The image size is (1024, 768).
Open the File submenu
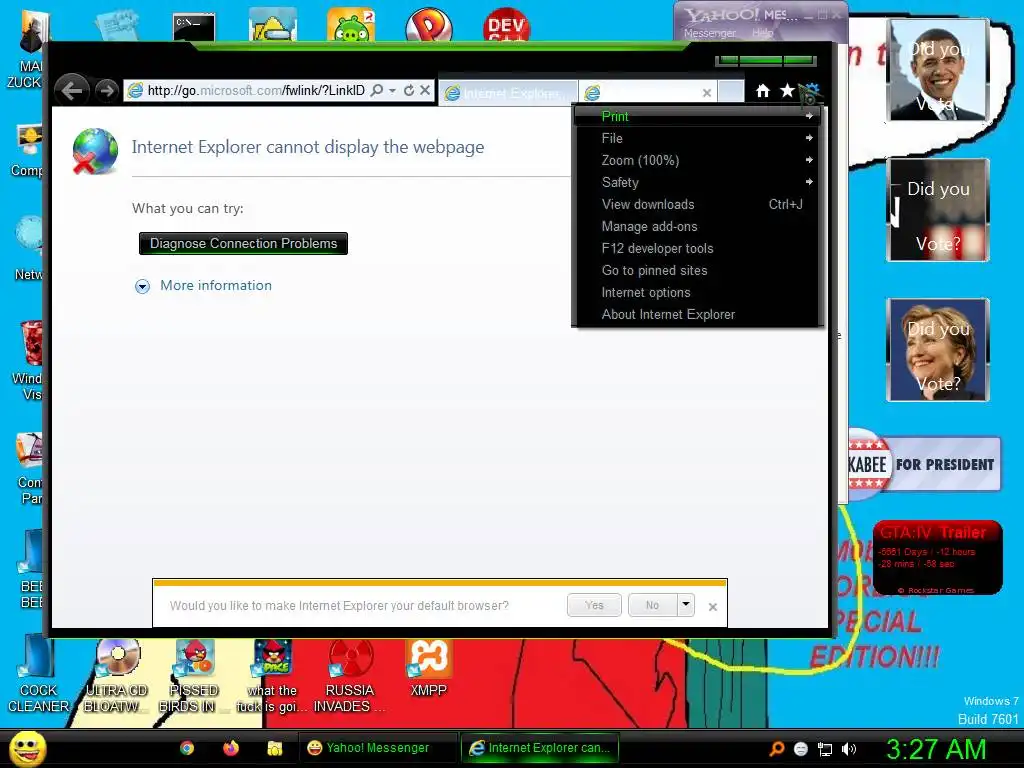698,138
